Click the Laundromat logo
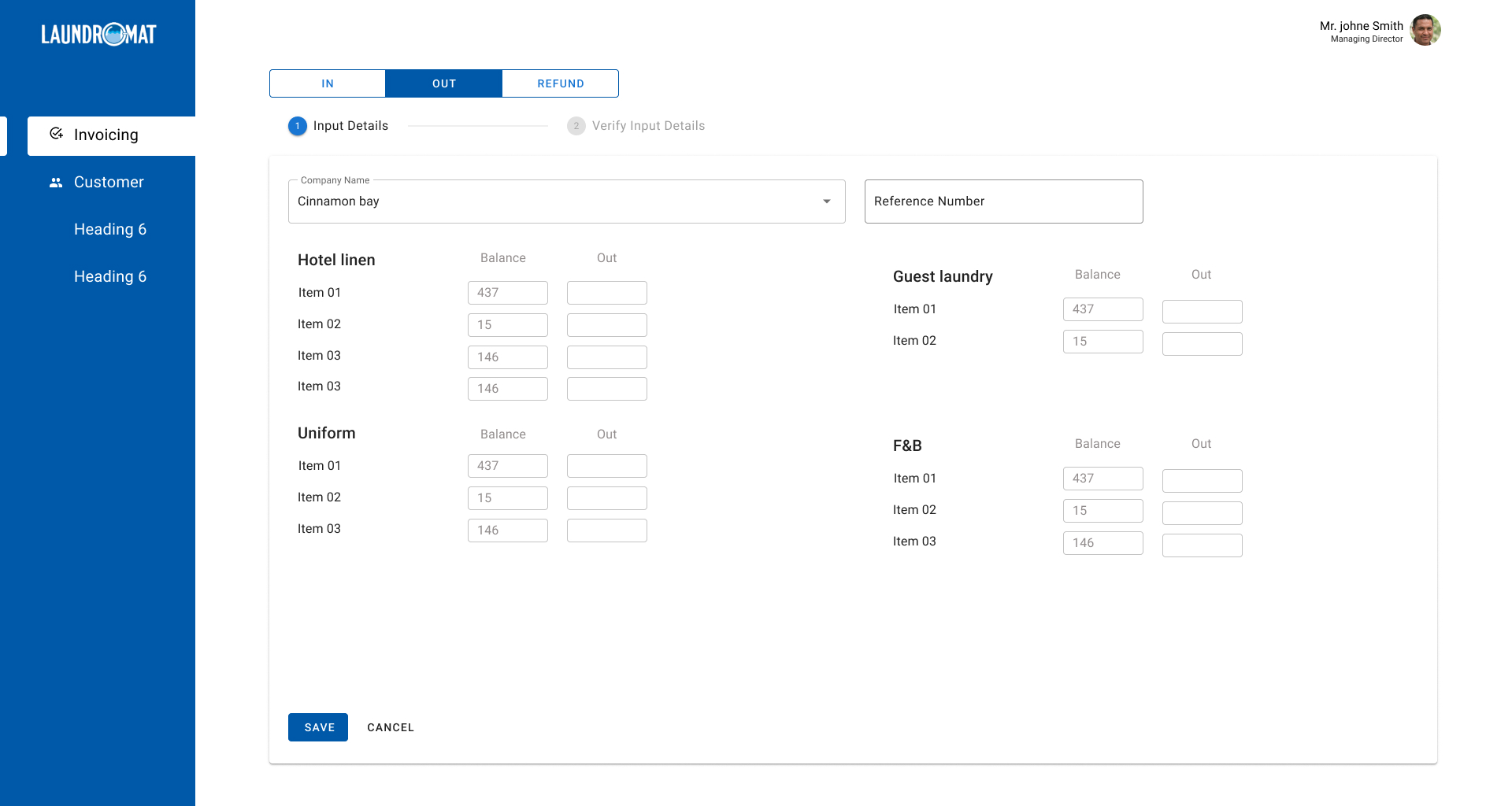This screenshot has width=1512, height=806. [x=100, y=34]
